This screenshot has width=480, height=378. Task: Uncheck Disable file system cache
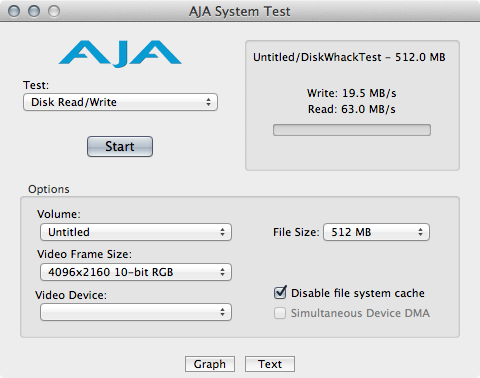280,293
